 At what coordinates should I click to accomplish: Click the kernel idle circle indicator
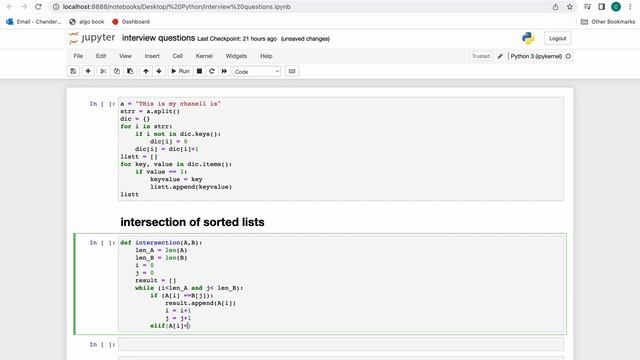[x=568, y=56]
